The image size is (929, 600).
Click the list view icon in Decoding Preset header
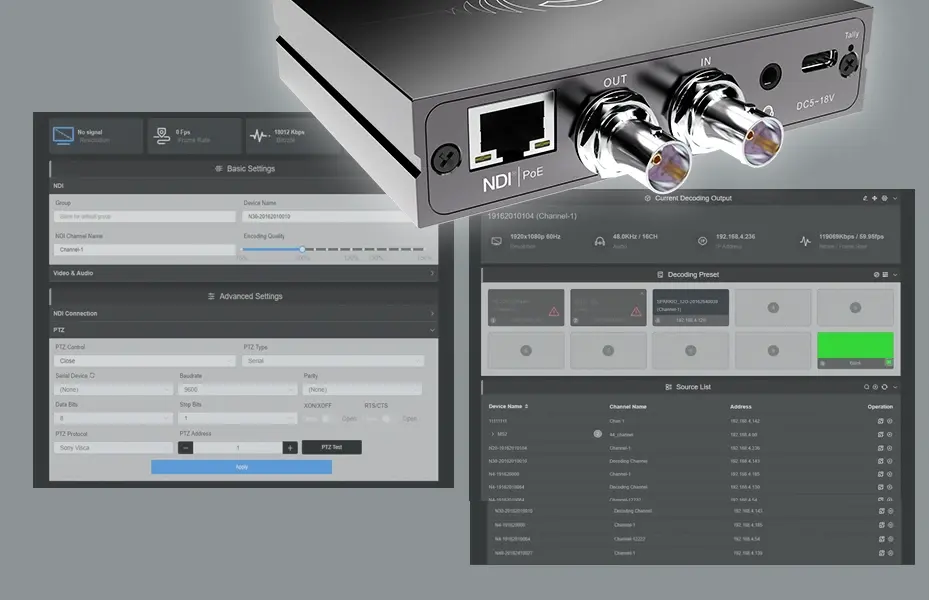pos(885,275)
